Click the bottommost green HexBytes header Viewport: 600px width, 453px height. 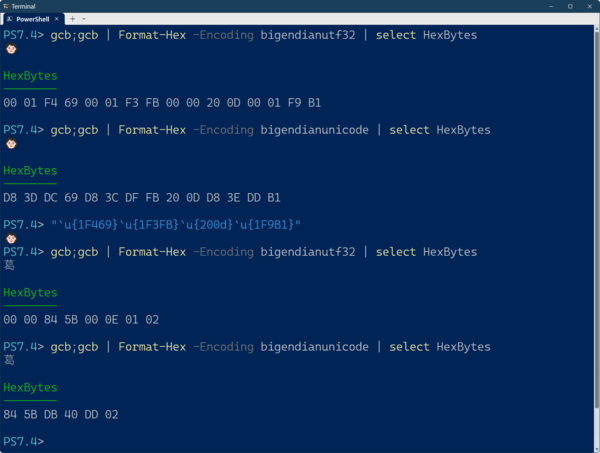point(30,387)
